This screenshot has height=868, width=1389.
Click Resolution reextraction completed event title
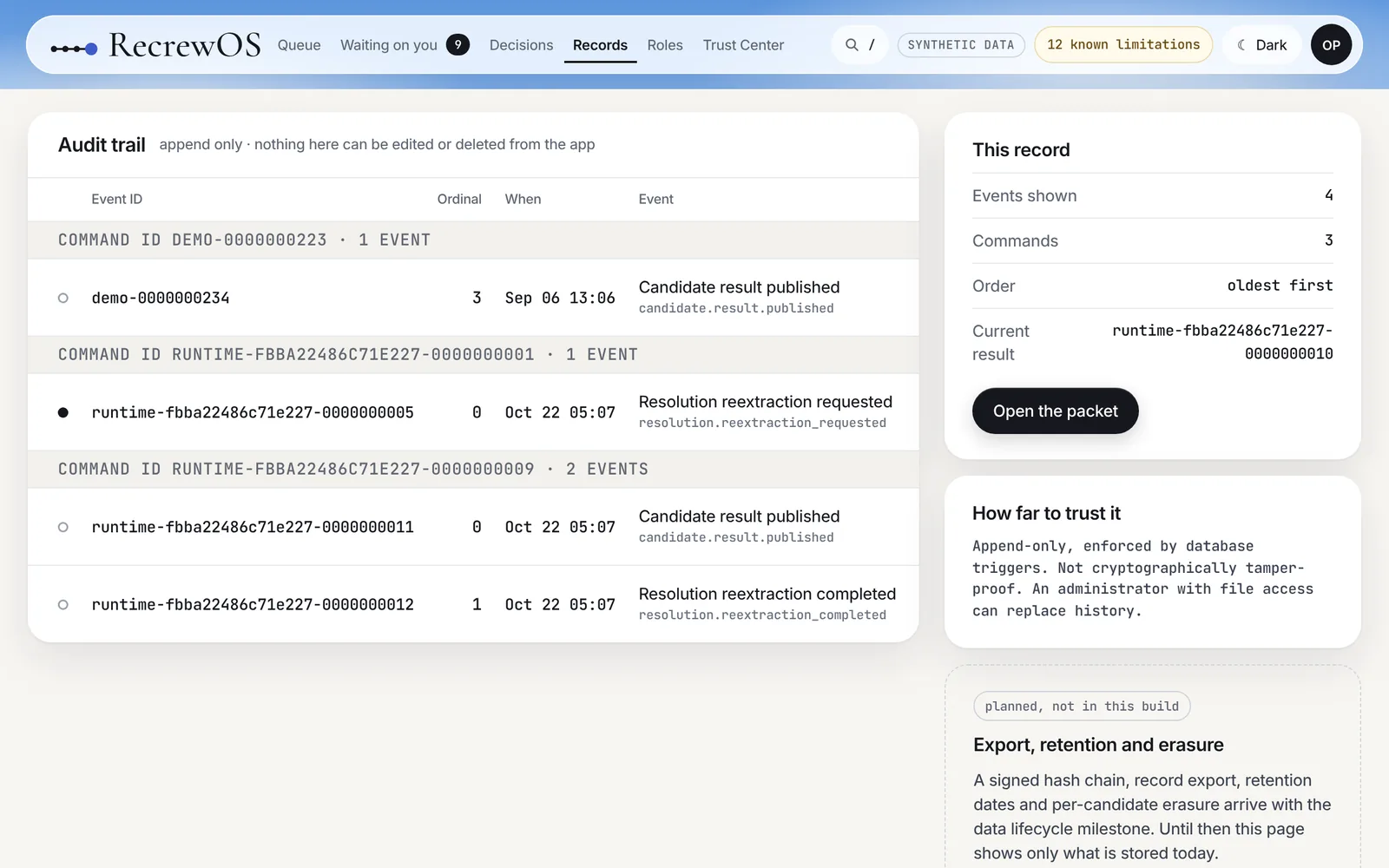(x=767, y=594)
